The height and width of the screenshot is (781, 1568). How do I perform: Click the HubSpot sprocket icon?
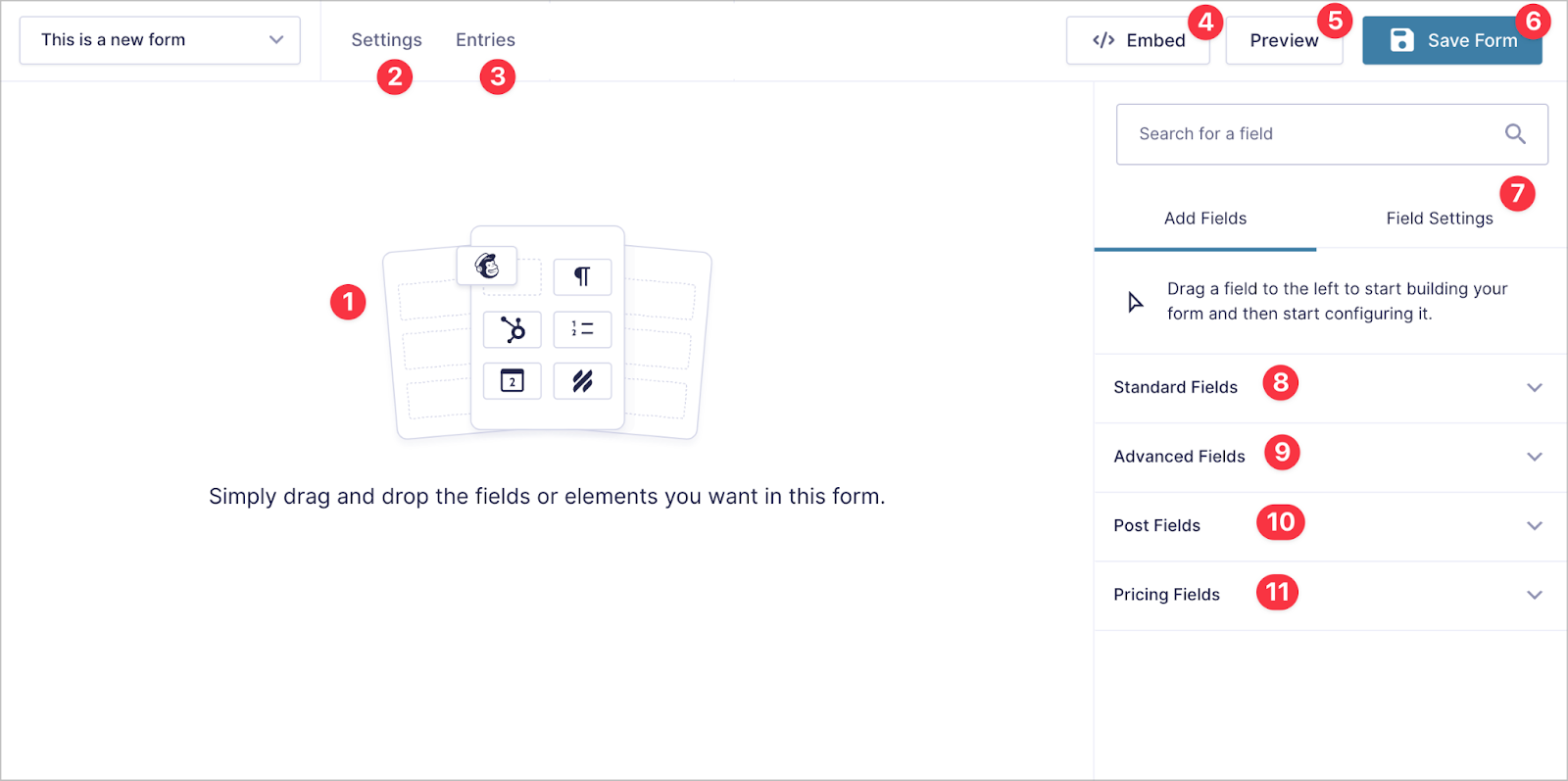coord(512,329)
